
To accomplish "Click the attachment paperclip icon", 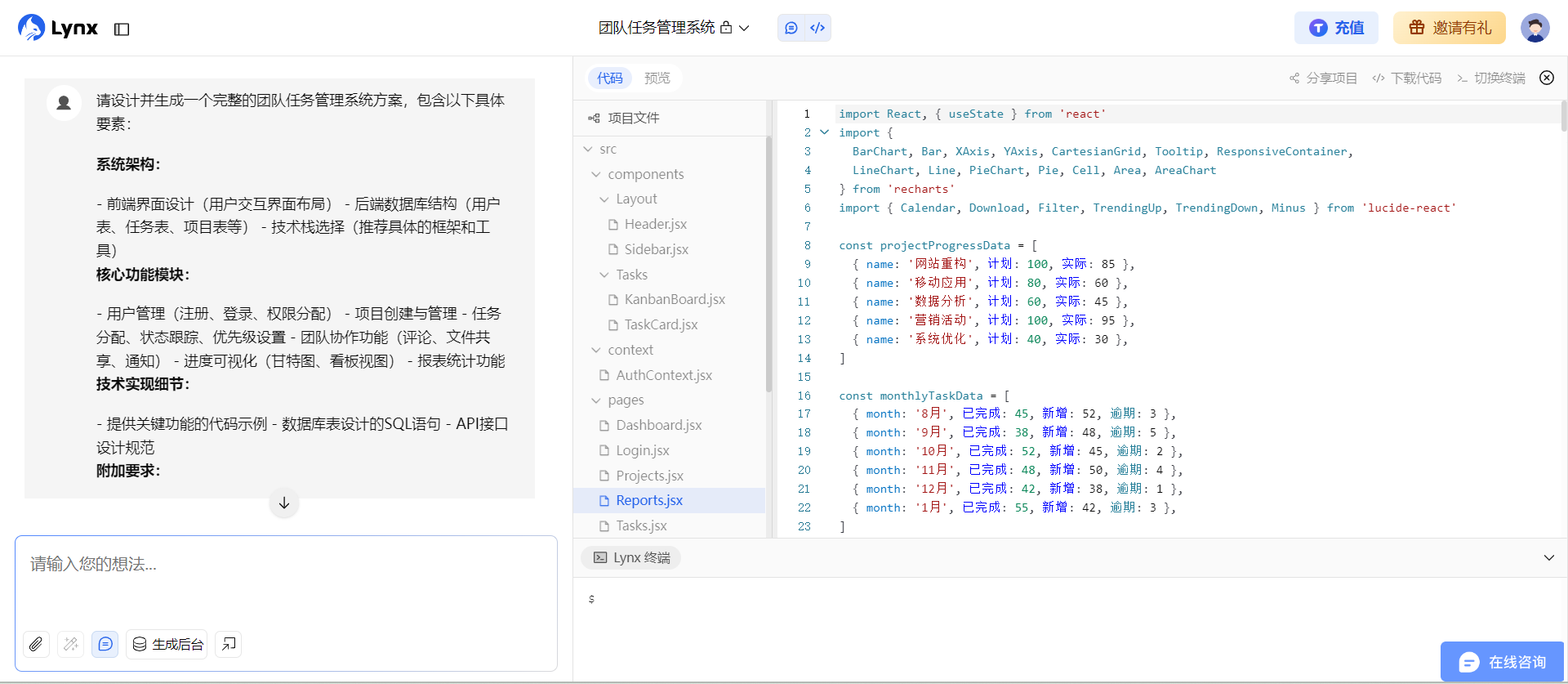I will coord(36,644).
